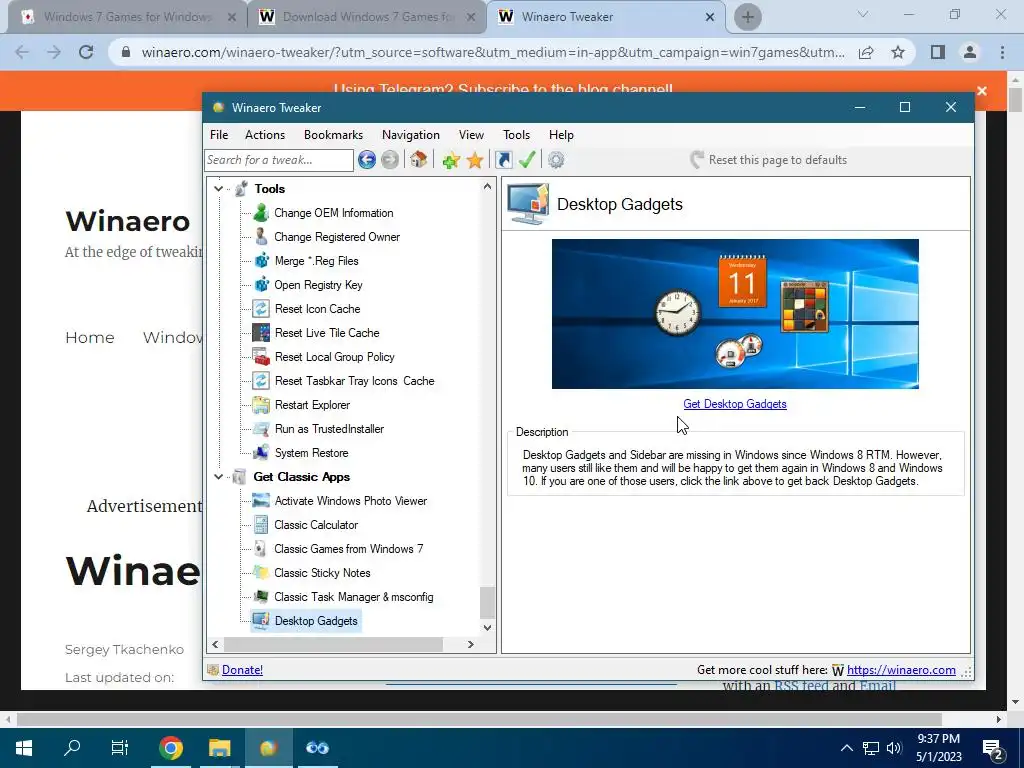Reload the page in Chrome
The image size is (1024, 768).
click(86, 52)
